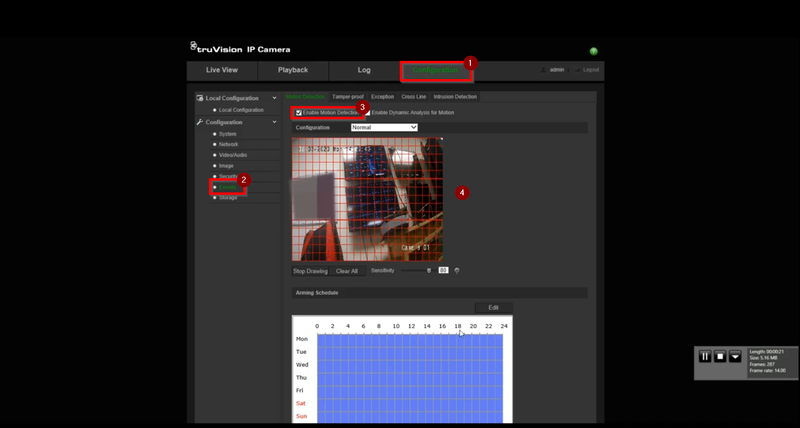The image size is (800, 428).
Task: Select the Motion Detection sub-tab
Action: tap(305, 97)
